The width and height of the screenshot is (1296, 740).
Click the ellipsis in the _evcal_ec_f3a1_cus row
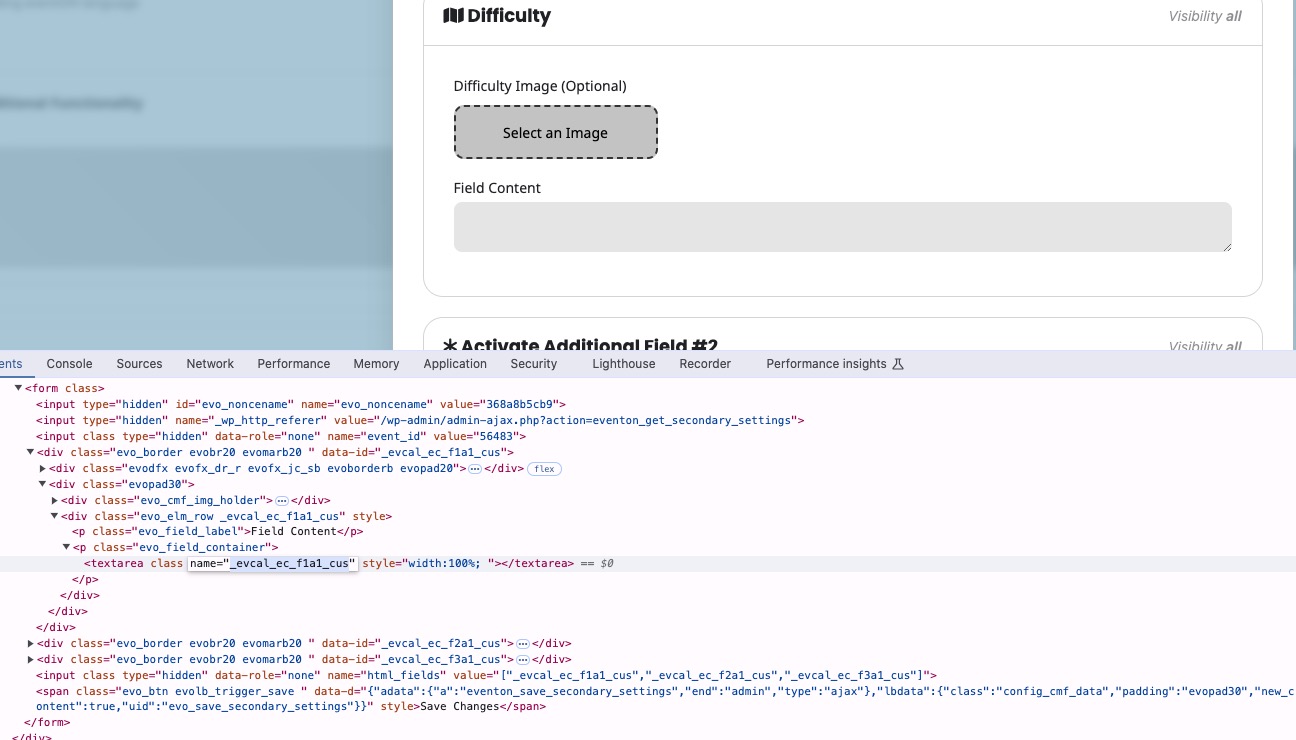click(x=523, y=660)
